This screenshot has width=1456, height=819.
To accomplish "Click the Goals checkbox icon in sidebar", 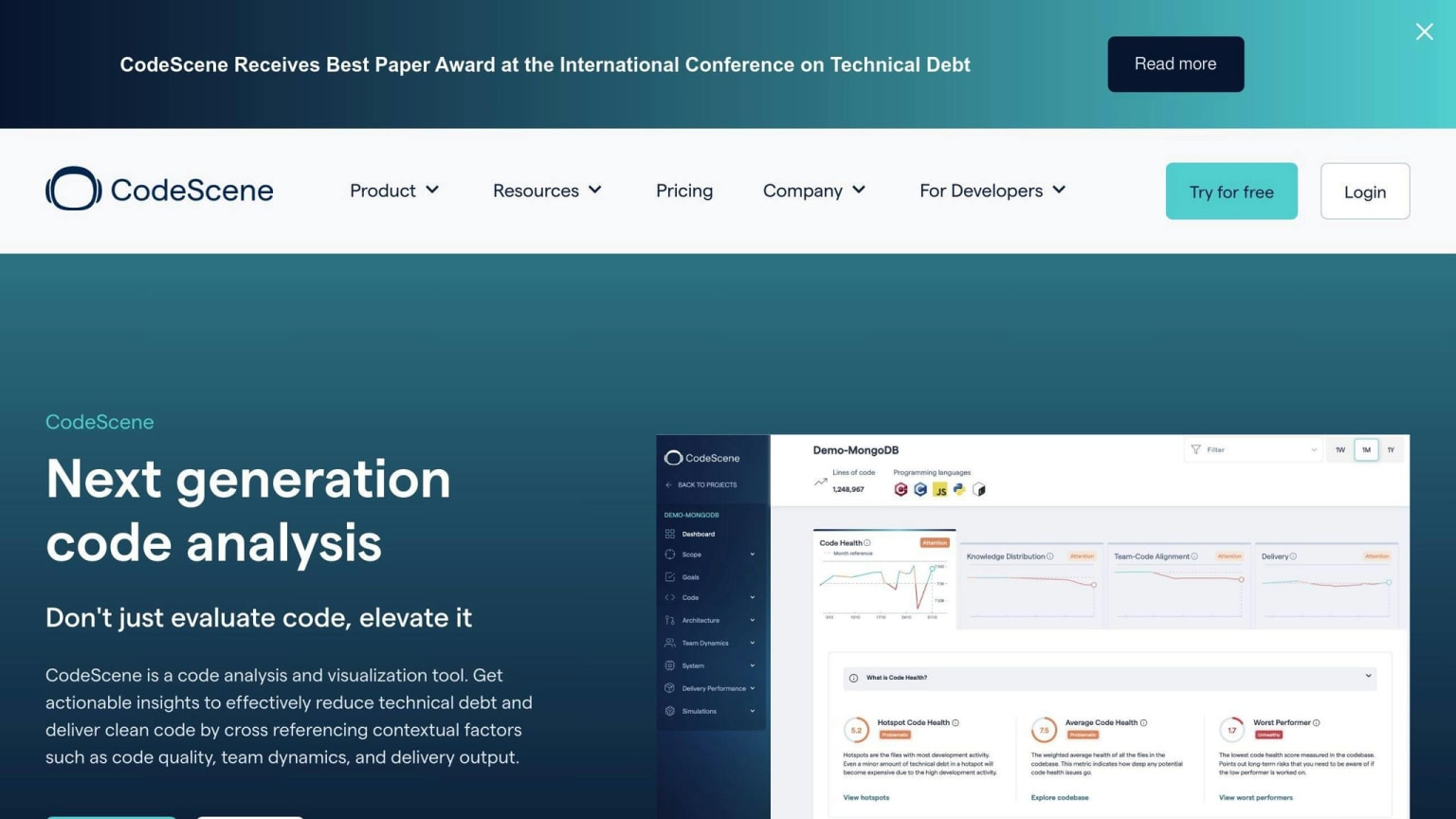I will click(x=670, y=576).
